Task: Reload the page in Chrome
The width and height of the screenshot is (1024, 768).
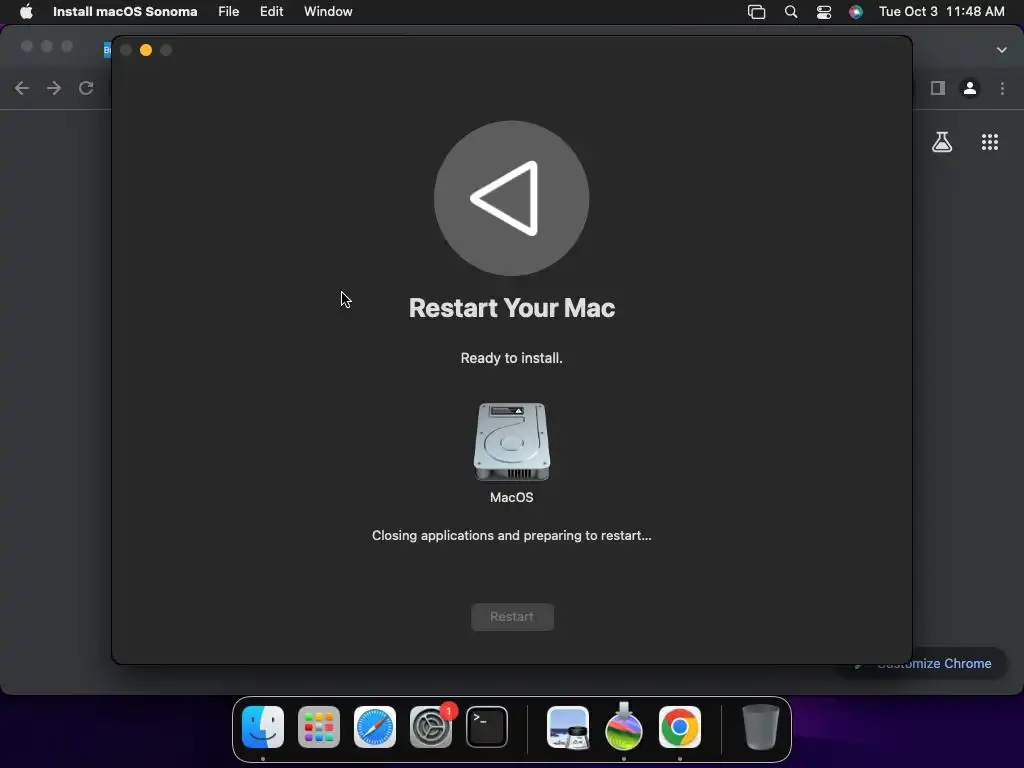Action: (x=86, y=88)
